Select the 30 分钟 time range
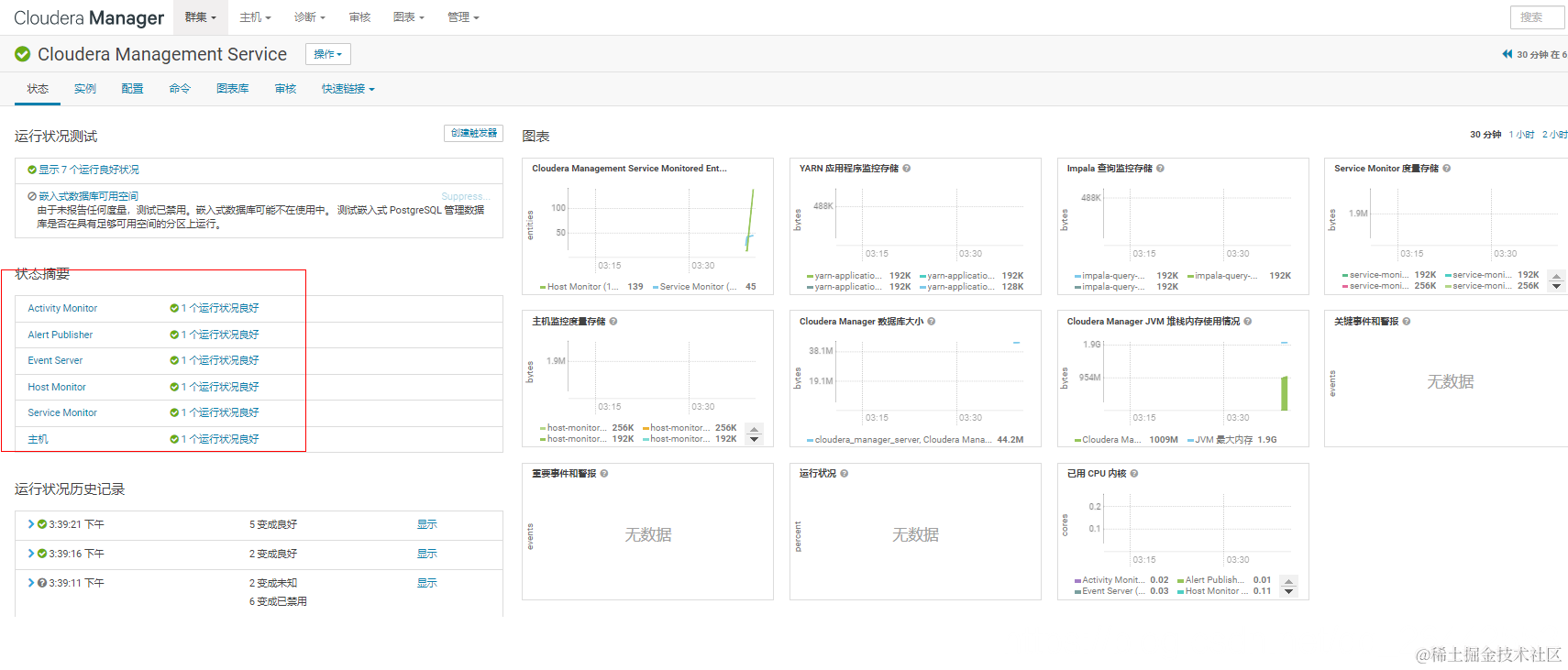Viewport: 1568px width, 670px height. click(x=1485, y=135)
